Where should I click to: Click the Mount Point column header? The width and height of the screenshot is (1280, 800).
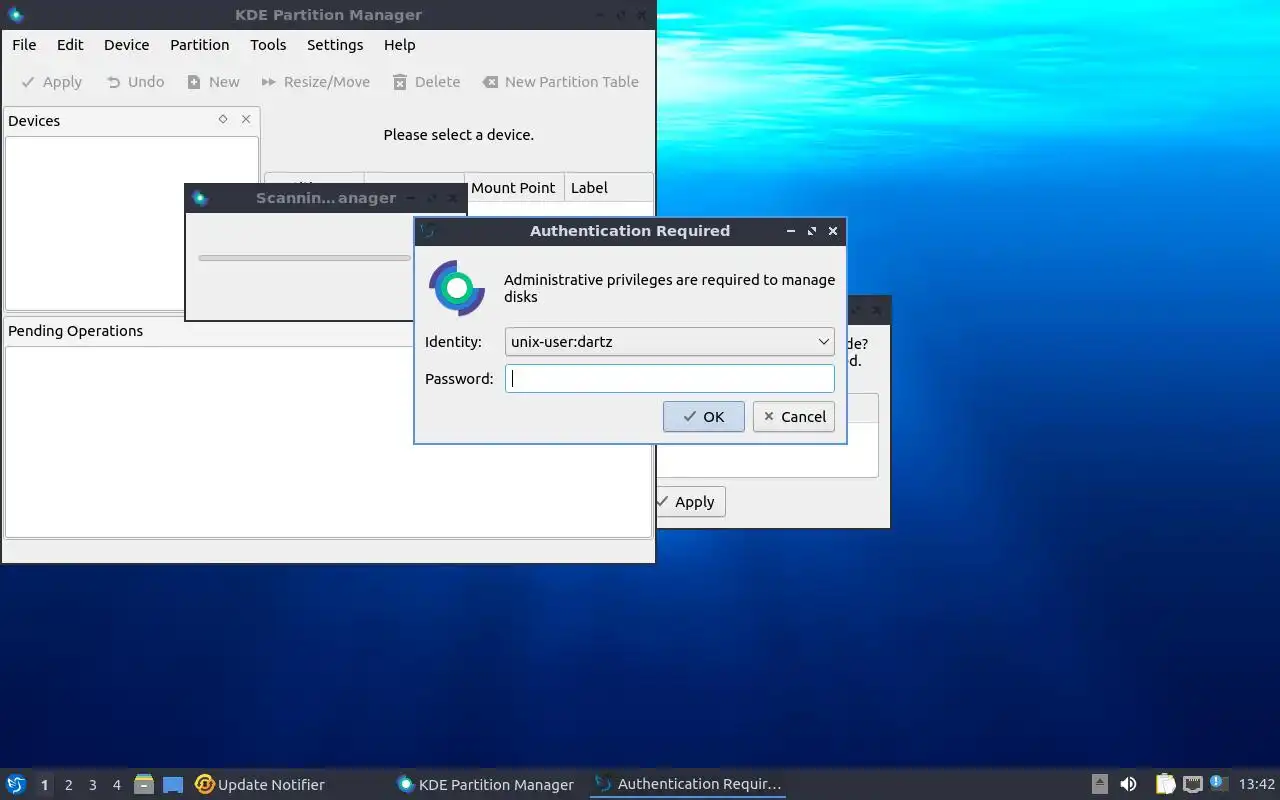(513, 188)
